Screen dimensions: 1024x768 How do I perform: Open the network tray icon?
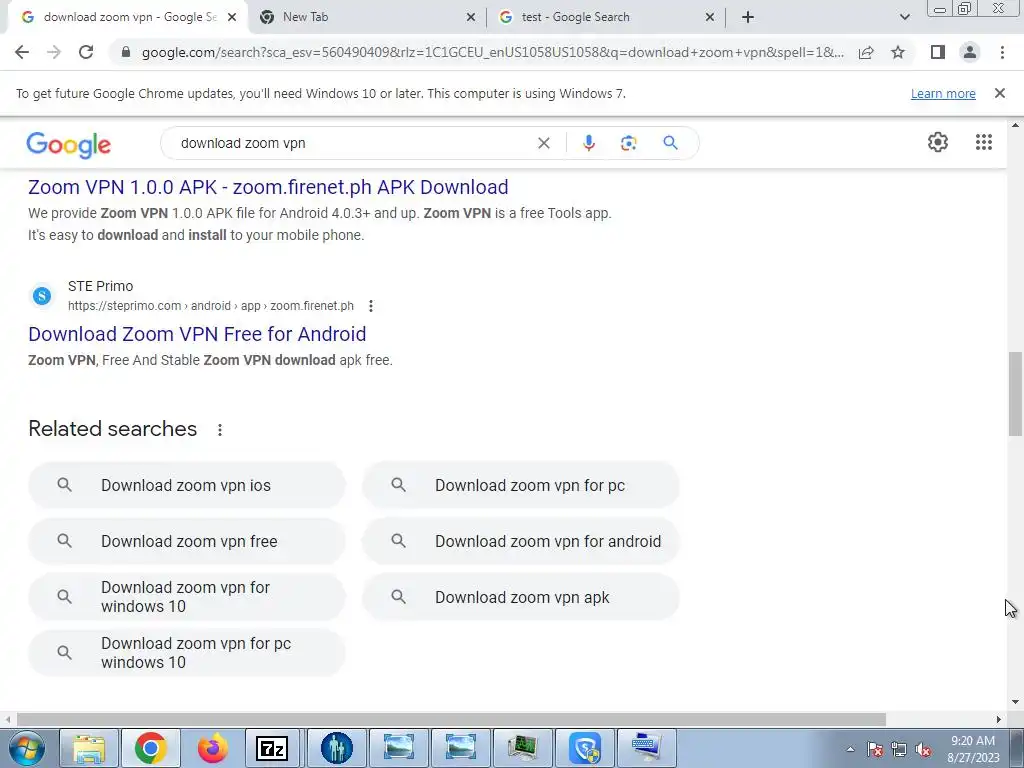pyautogui.click(x=899, y=749)
